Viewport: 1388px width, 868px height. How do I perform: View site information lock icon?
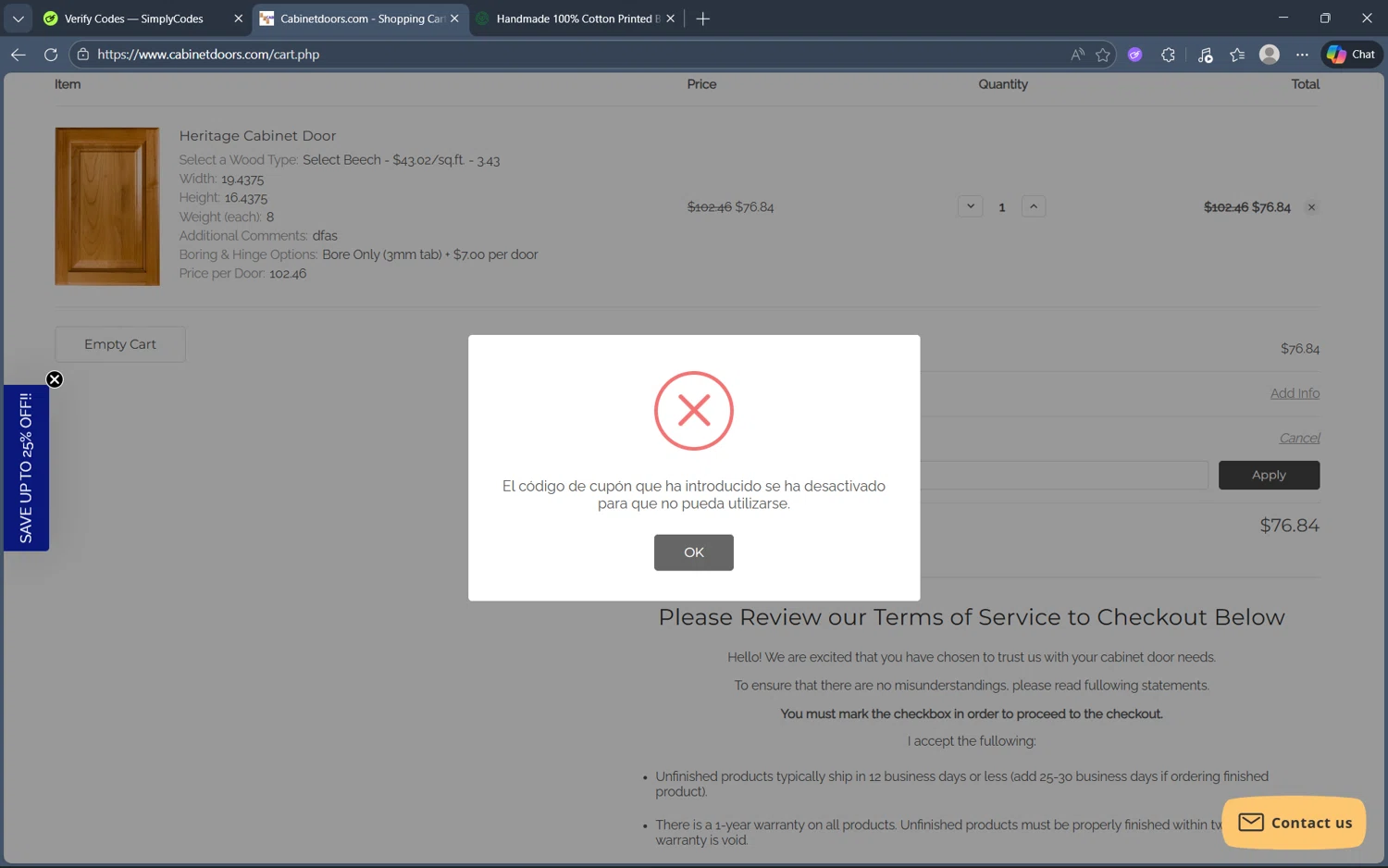(x=83, y=55)
